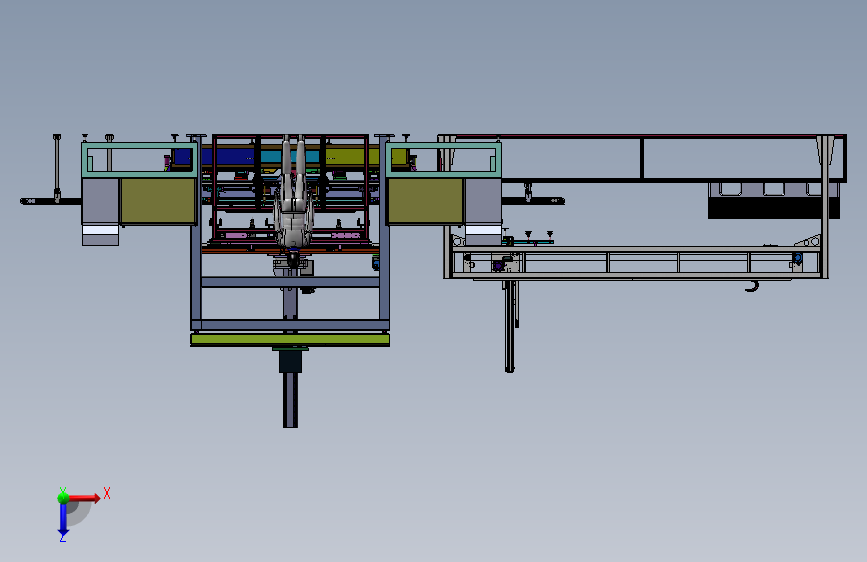Select the black pedestal block below the green plate
This screenshot has height=562, width=867.
click(x=290, y=362)
